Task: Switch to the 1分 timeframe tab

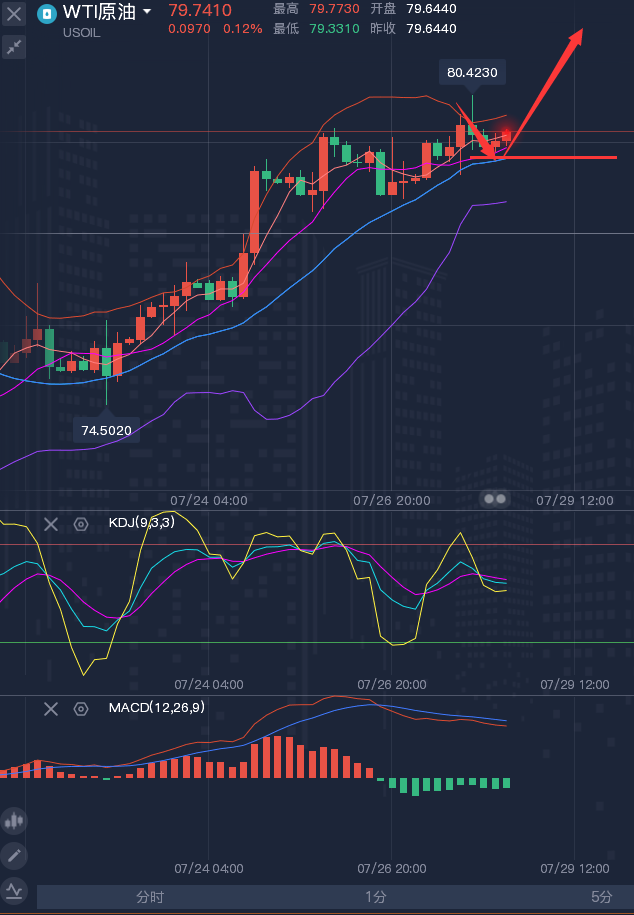Action: pos(375,897)
